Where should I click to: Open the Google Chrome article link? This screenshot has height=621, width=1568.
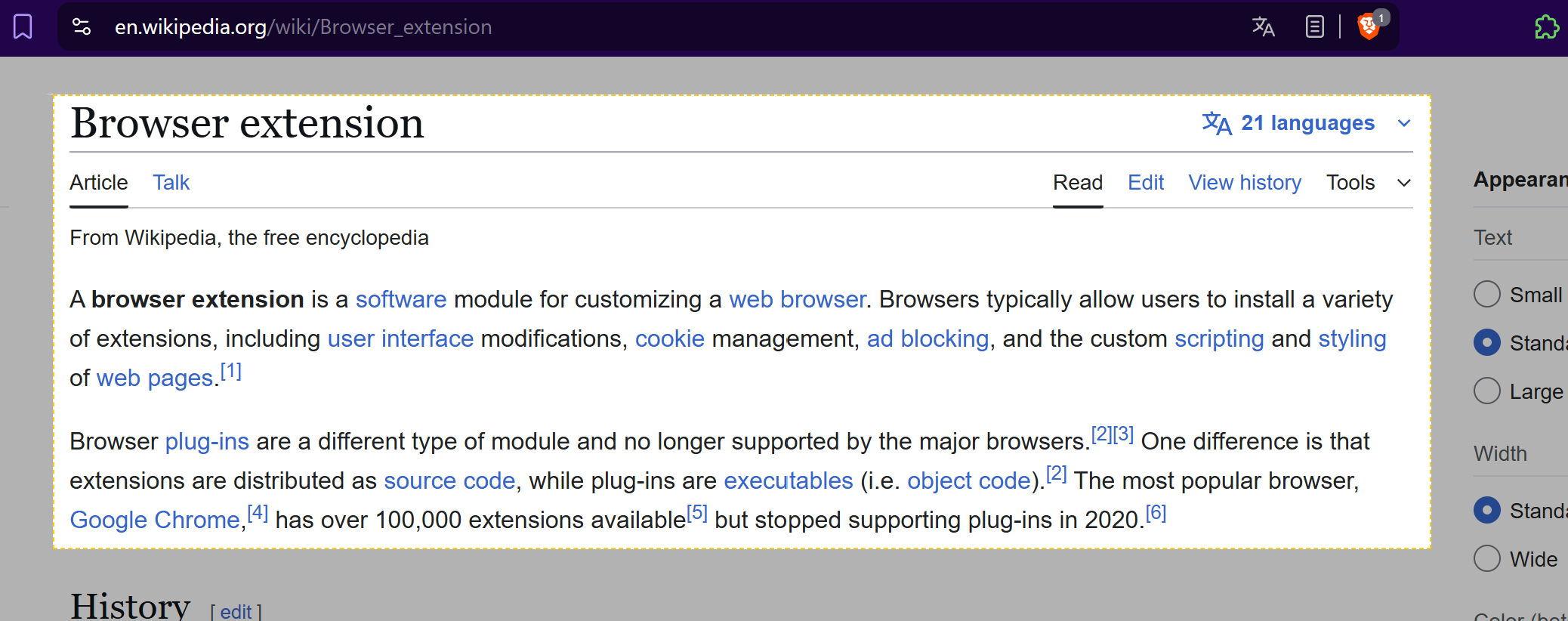(155, 521)
